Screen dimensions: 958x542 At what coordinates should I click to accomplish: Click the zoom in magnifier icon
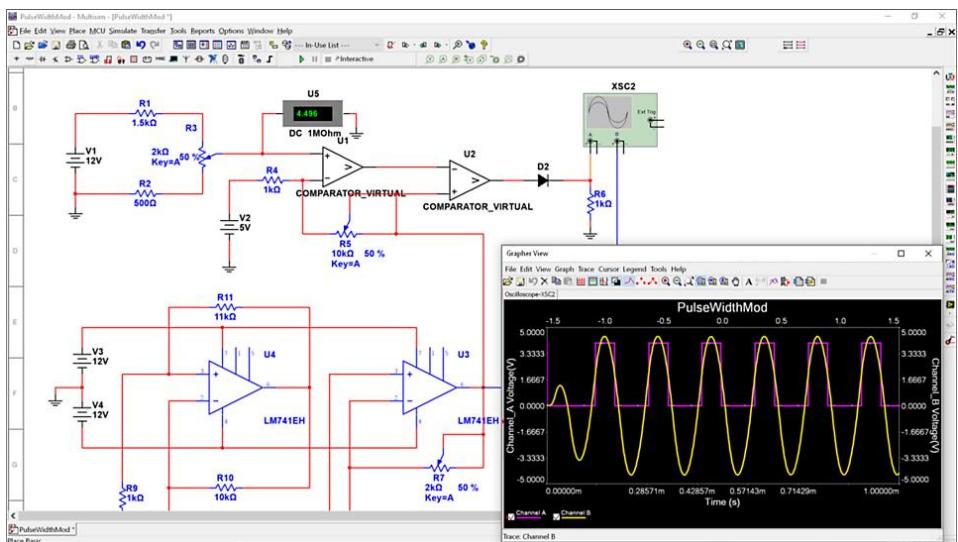click(688, 46)
